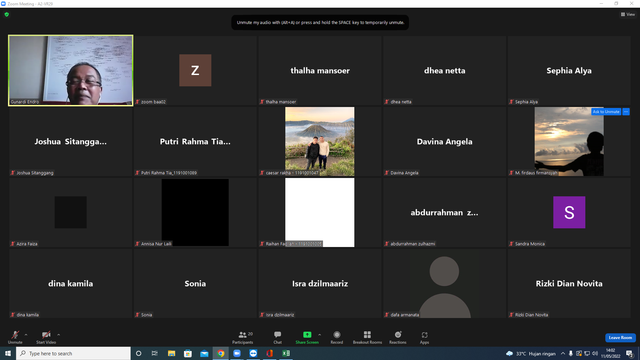
Task: Open audio options arrow beside Unmute
Action: (x=26, y=335)
